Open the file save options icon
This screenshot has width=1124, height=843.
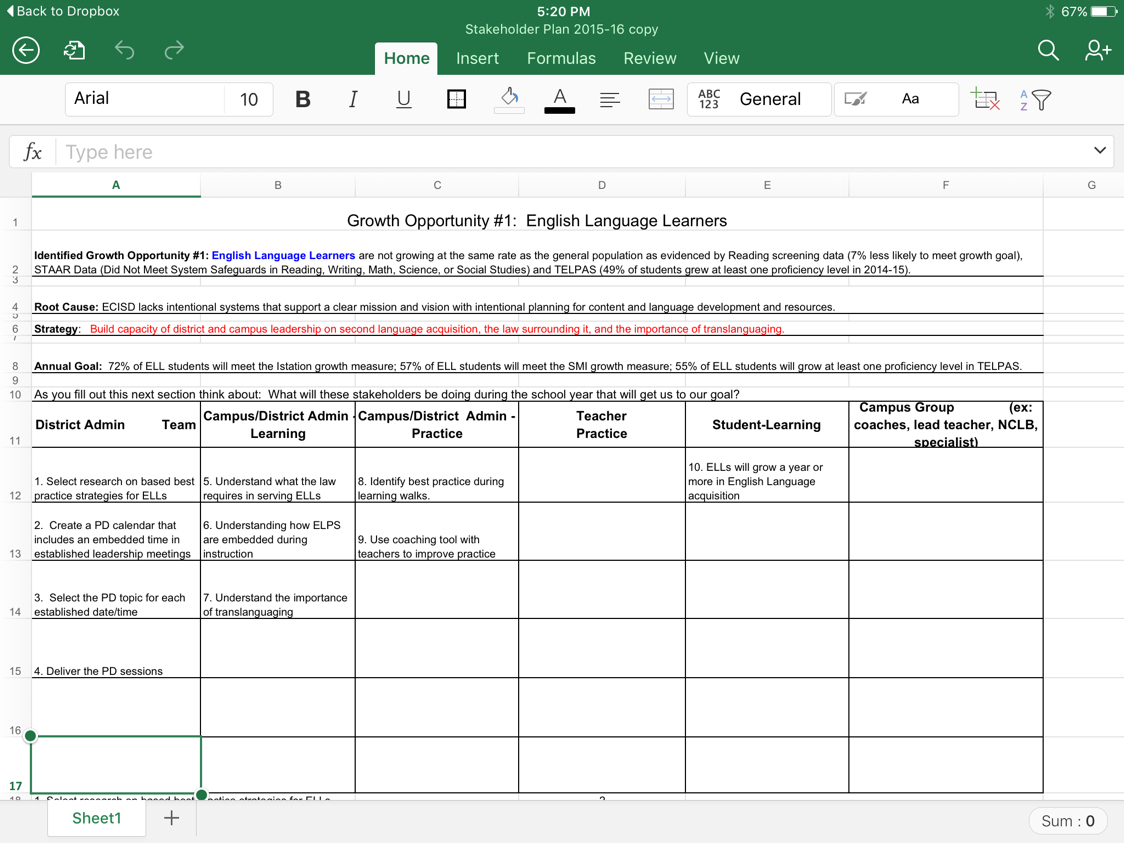[x=75, y=50]
